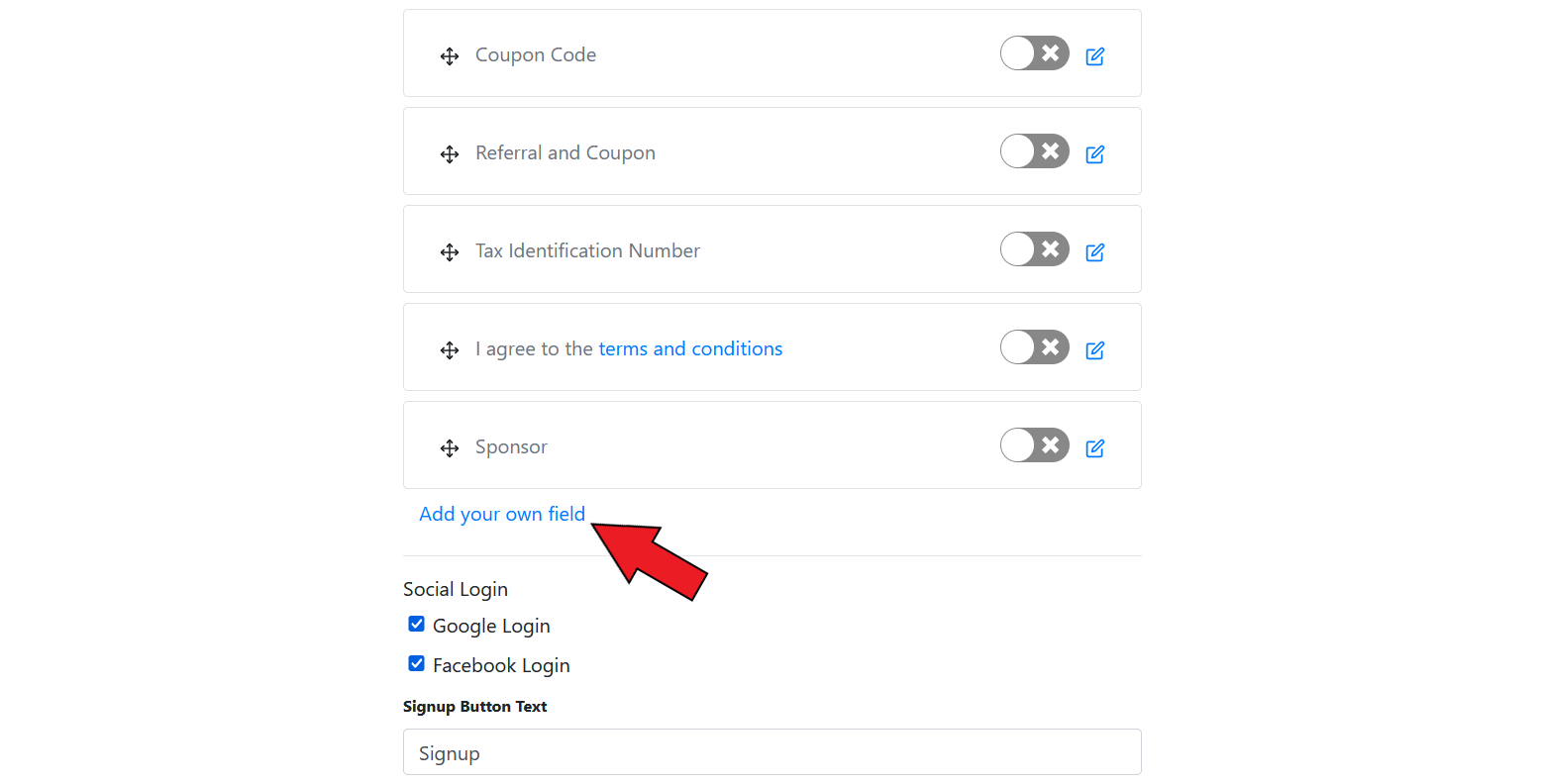Screen dimensions: 1541x784
Task: Click the Tax Identification Number move icon
Action: click(x=450, y=252)
